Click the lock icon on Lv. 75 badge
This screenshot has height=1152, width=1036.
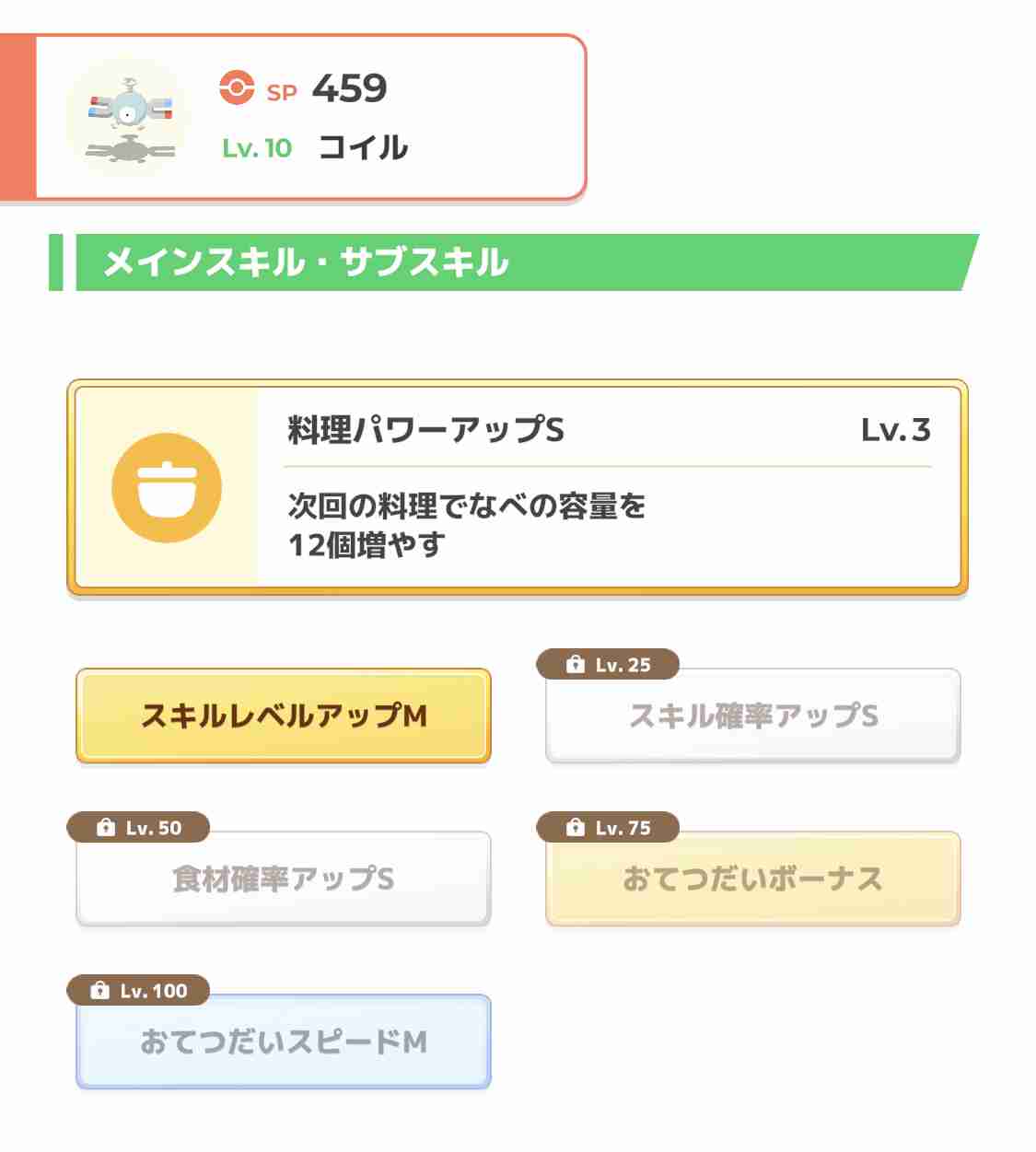click(576, 827)
